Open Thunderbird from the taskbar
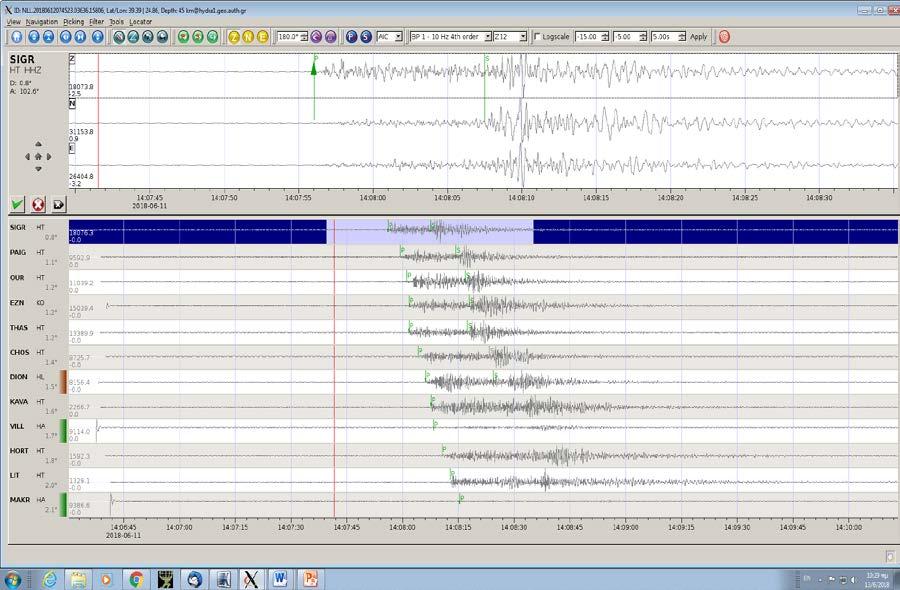 (194, 579)
